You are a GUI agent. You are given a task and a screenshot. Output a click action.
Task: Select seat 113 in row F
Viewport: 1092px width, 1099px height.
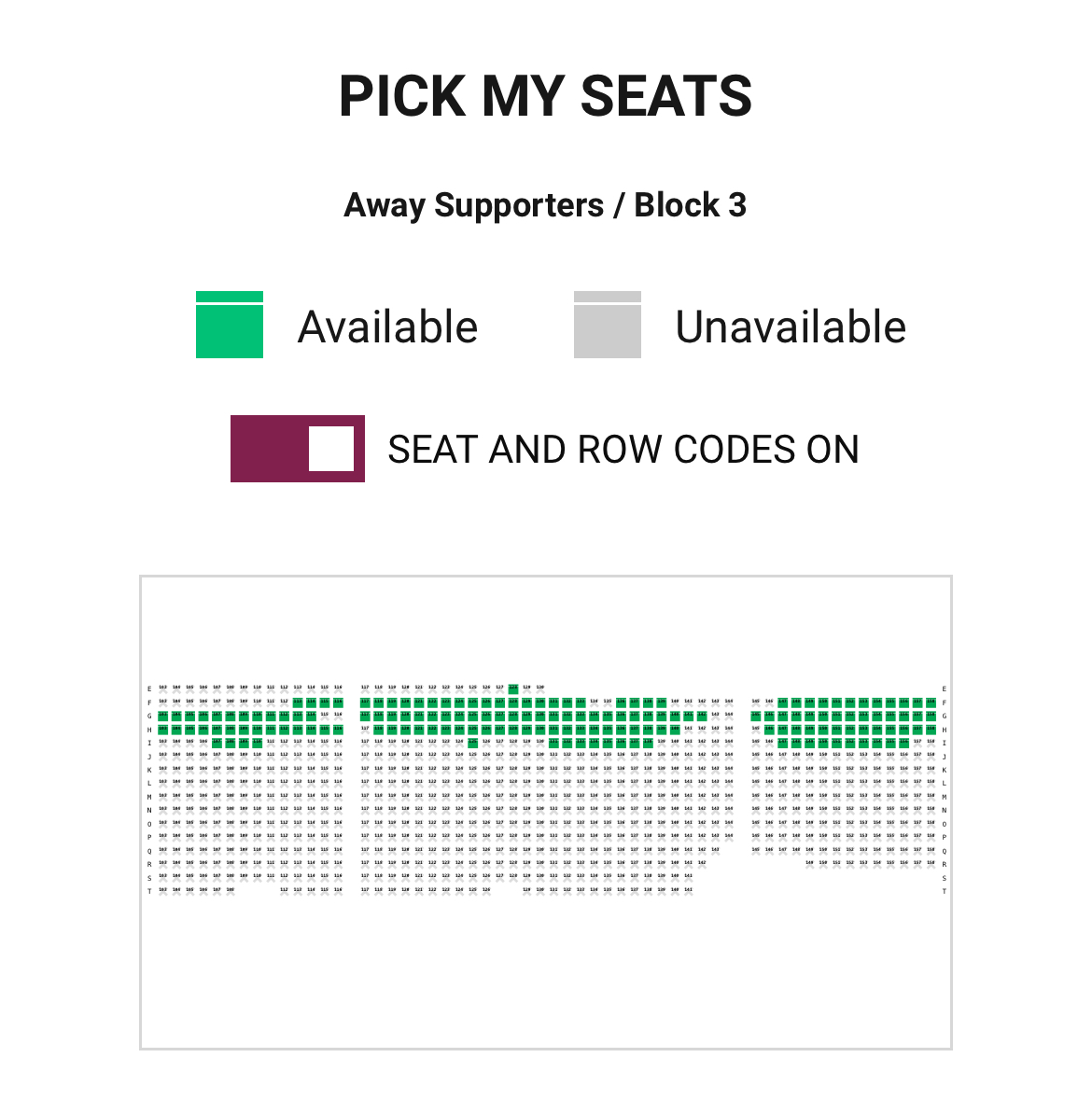(298, 703)
